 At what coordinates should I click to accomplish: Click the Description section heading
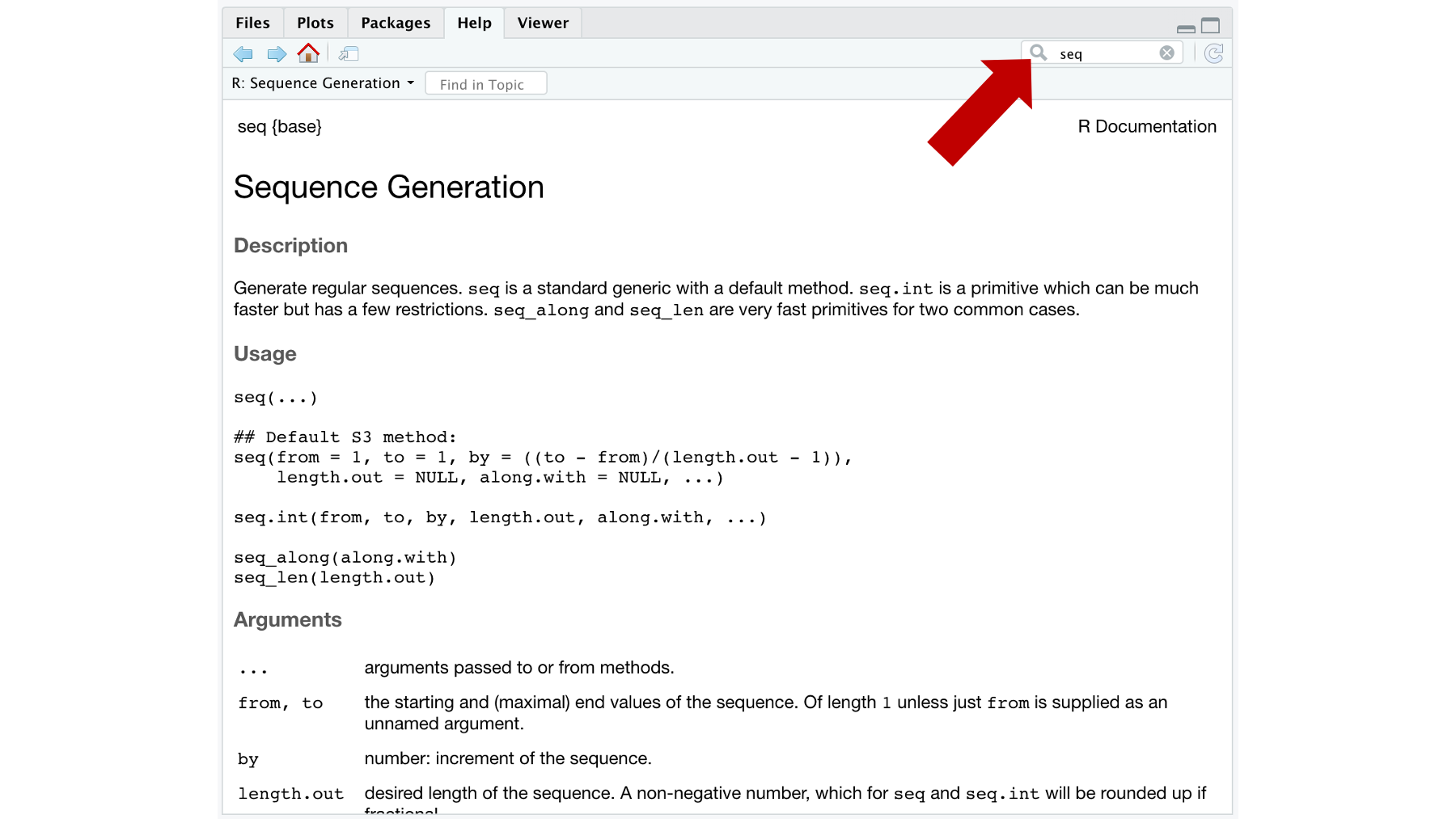point(290,246)
